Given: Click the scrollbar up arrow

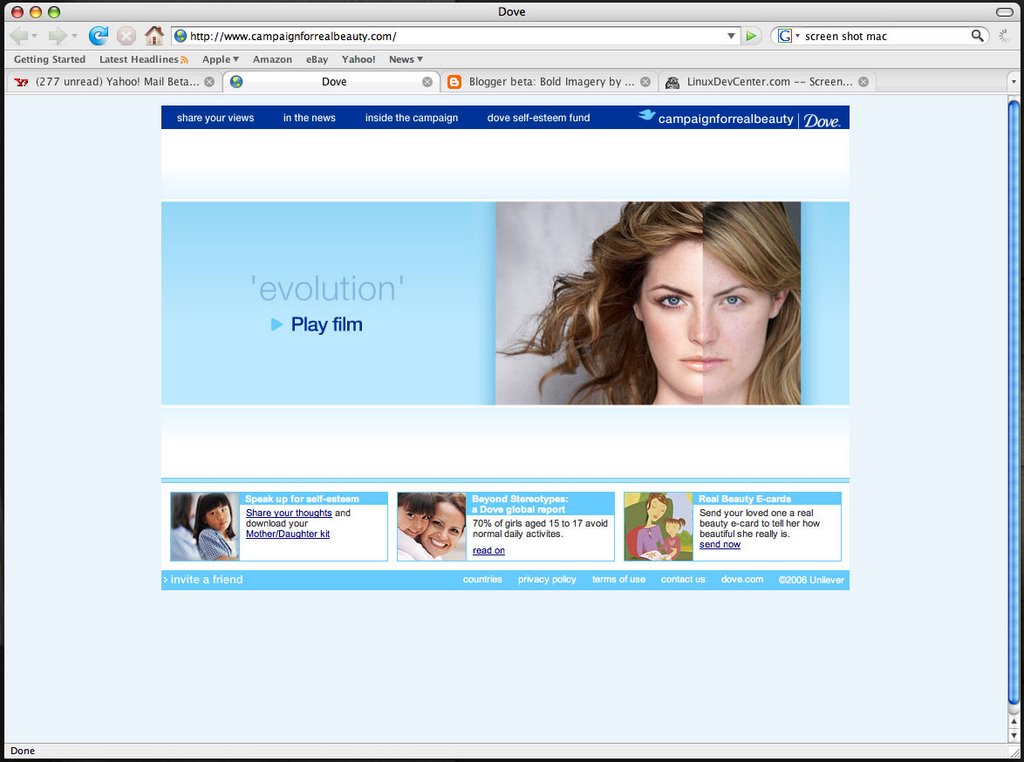Looking at the screenshot, I should 1014,721.
